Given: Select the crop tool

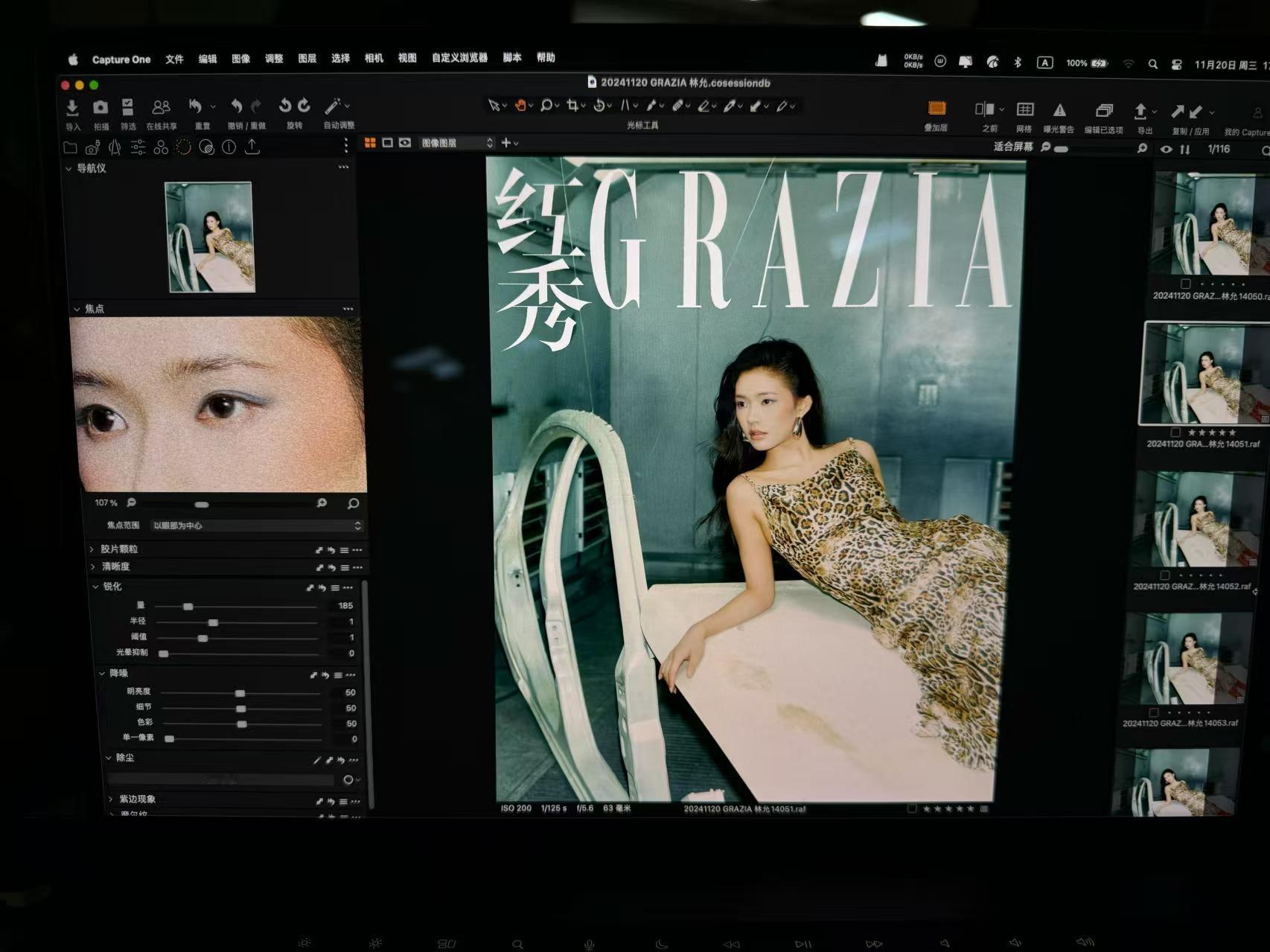Looking at the screenshot, I should coord(572,105).
